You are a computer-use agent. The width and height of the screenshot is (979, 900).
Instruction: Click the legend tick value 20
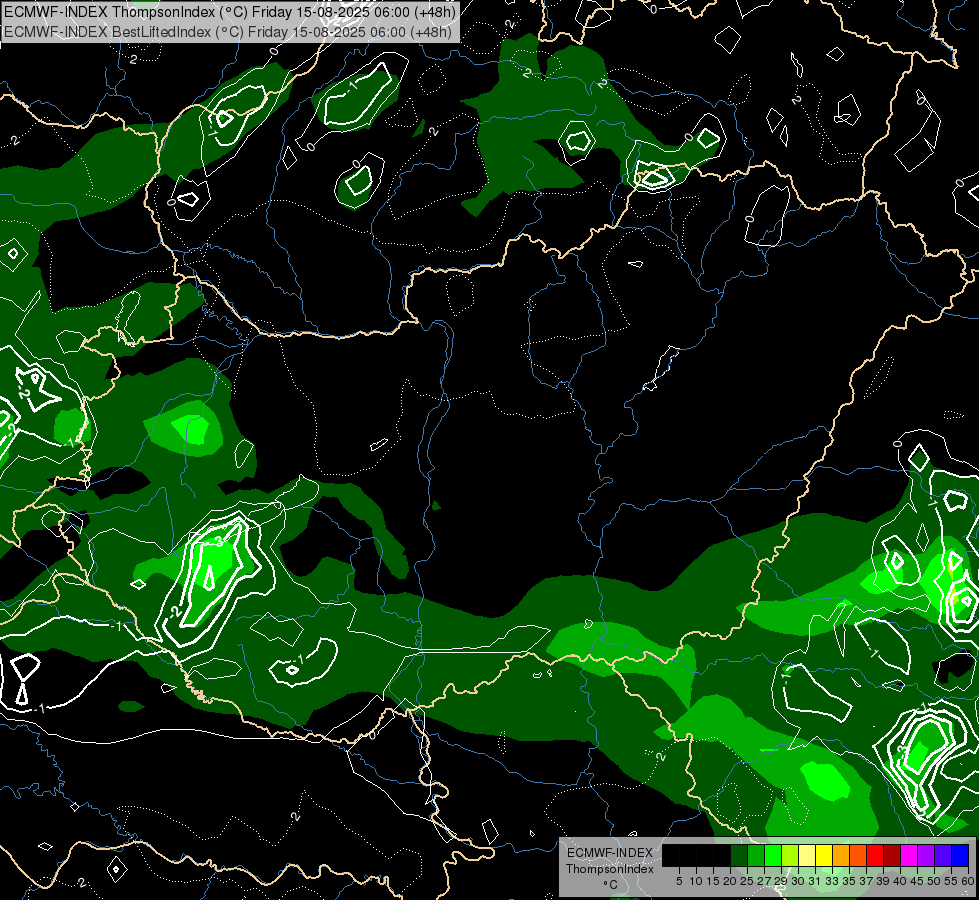730,881
